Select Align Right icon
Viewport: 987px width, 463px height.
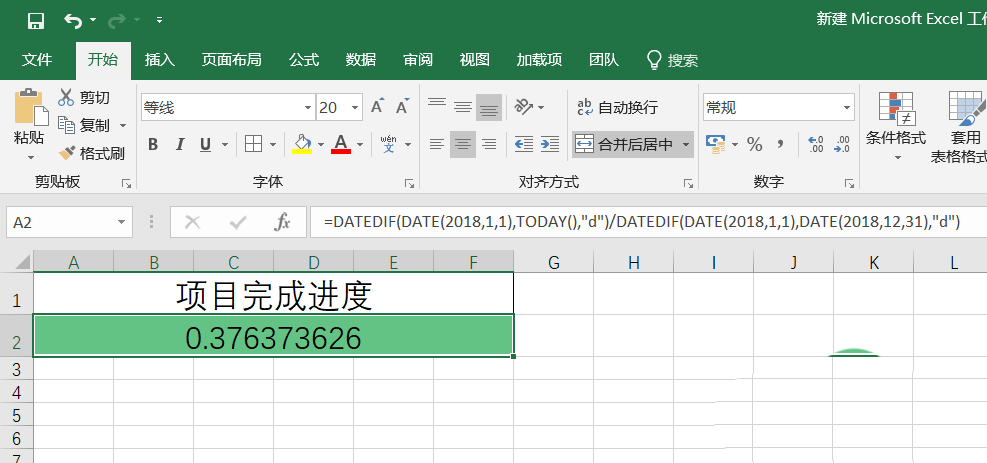pos(489,145)
